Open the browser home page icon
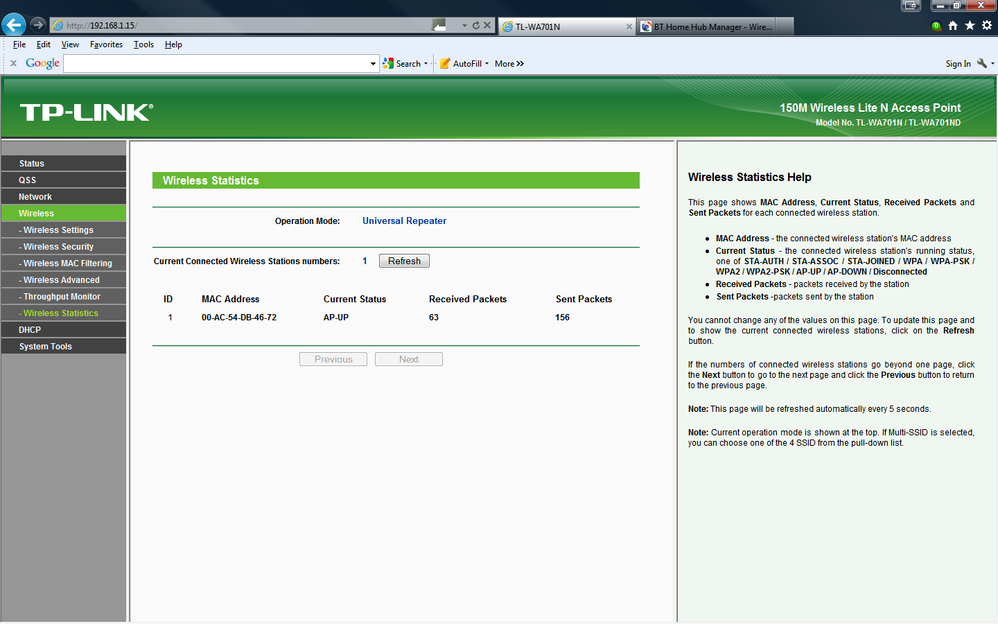Viewport: 998px width, 624px height. pos(953,25)
